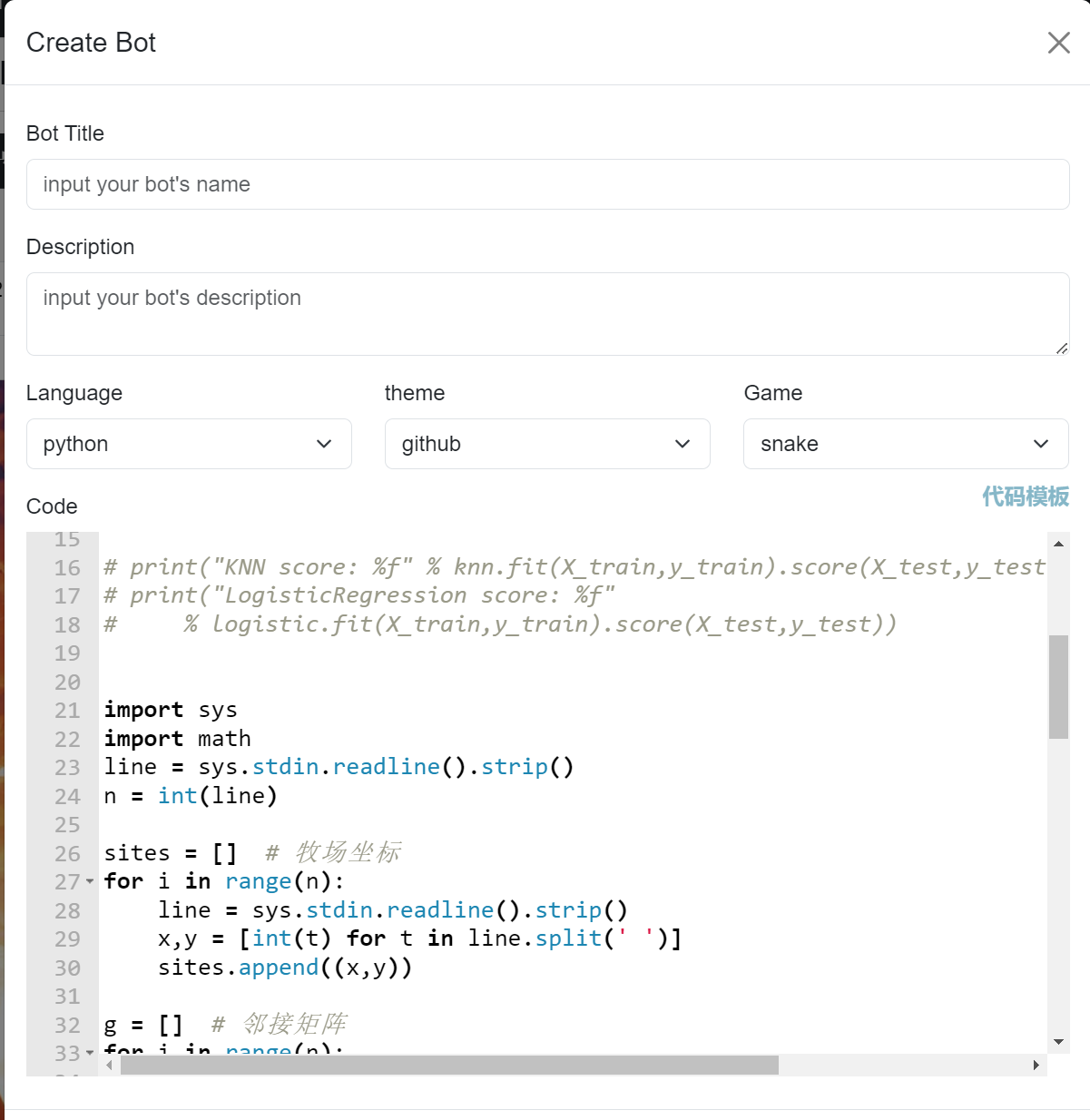Click the Description text area

pyautogui.click(x=547, y=313)
